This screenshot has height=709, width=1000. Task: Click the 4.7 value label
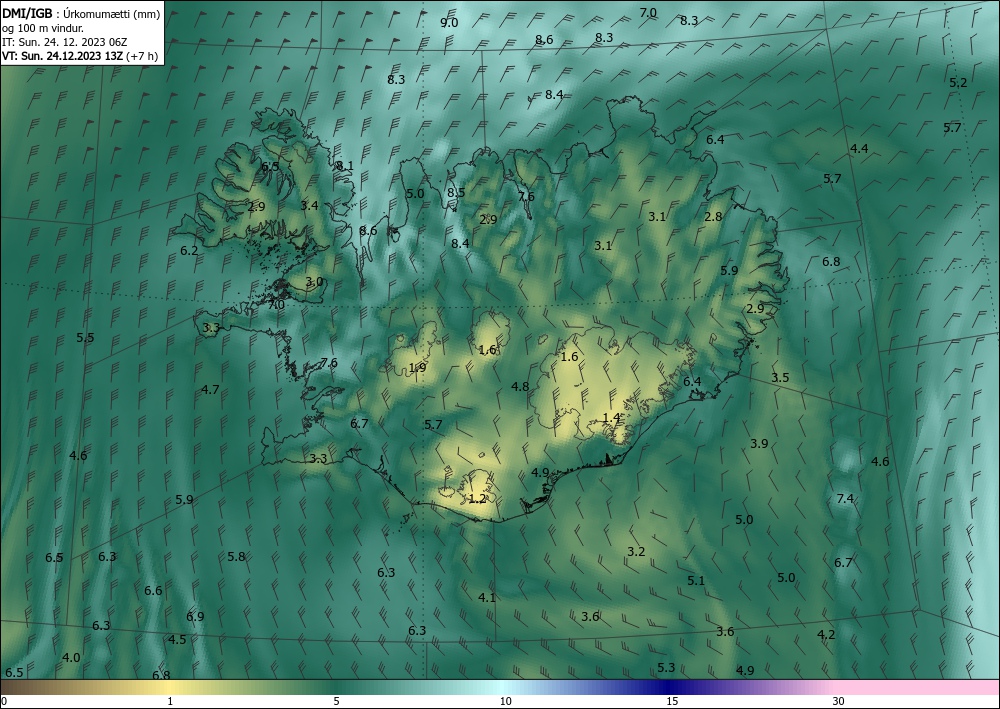[x=210, y=390]
